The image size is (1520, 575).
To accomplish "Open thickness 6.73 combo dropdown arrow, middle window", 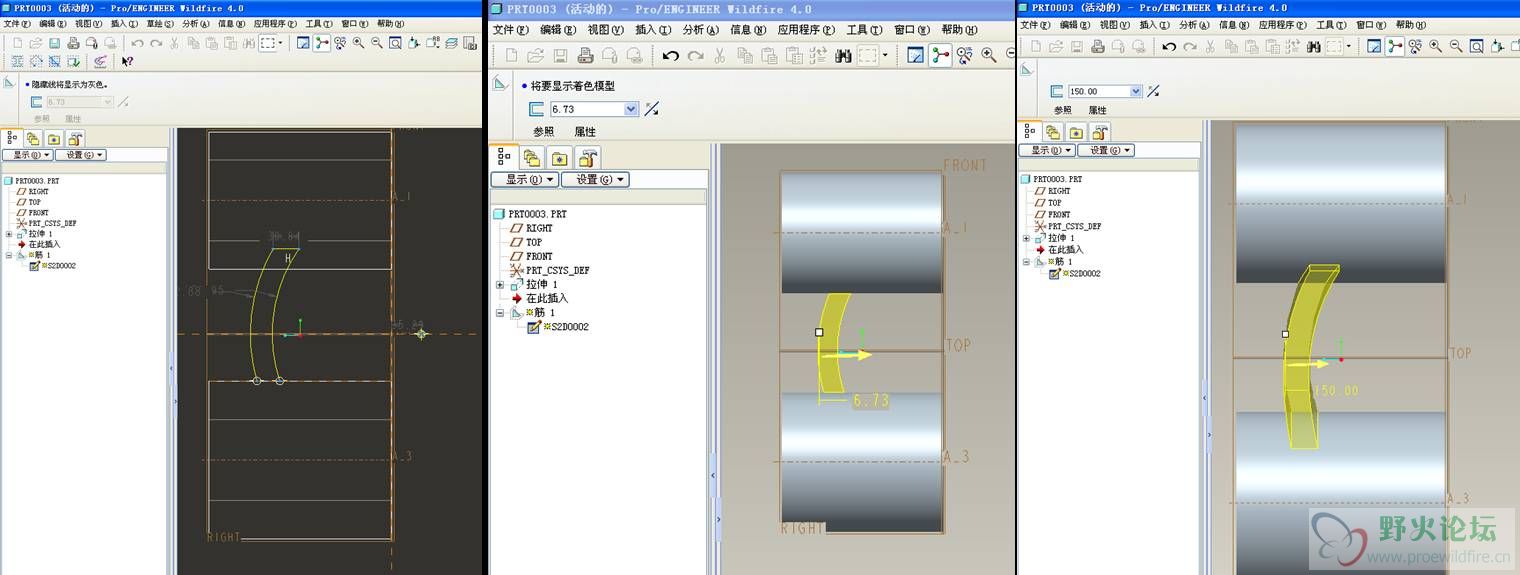I will point(631,109).
